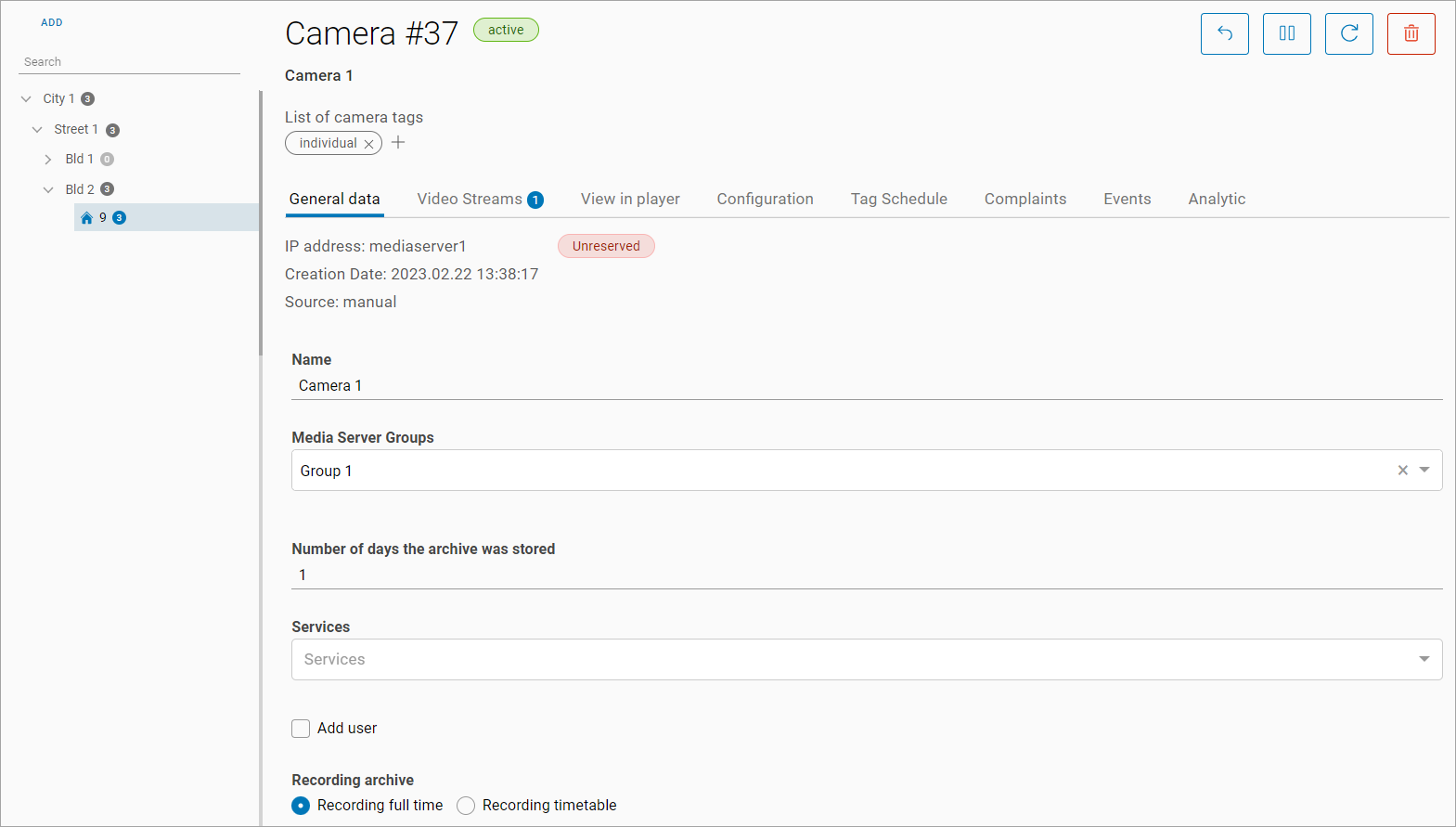
Task: Click the refresh camera icon button
Action: [1348, 34]
